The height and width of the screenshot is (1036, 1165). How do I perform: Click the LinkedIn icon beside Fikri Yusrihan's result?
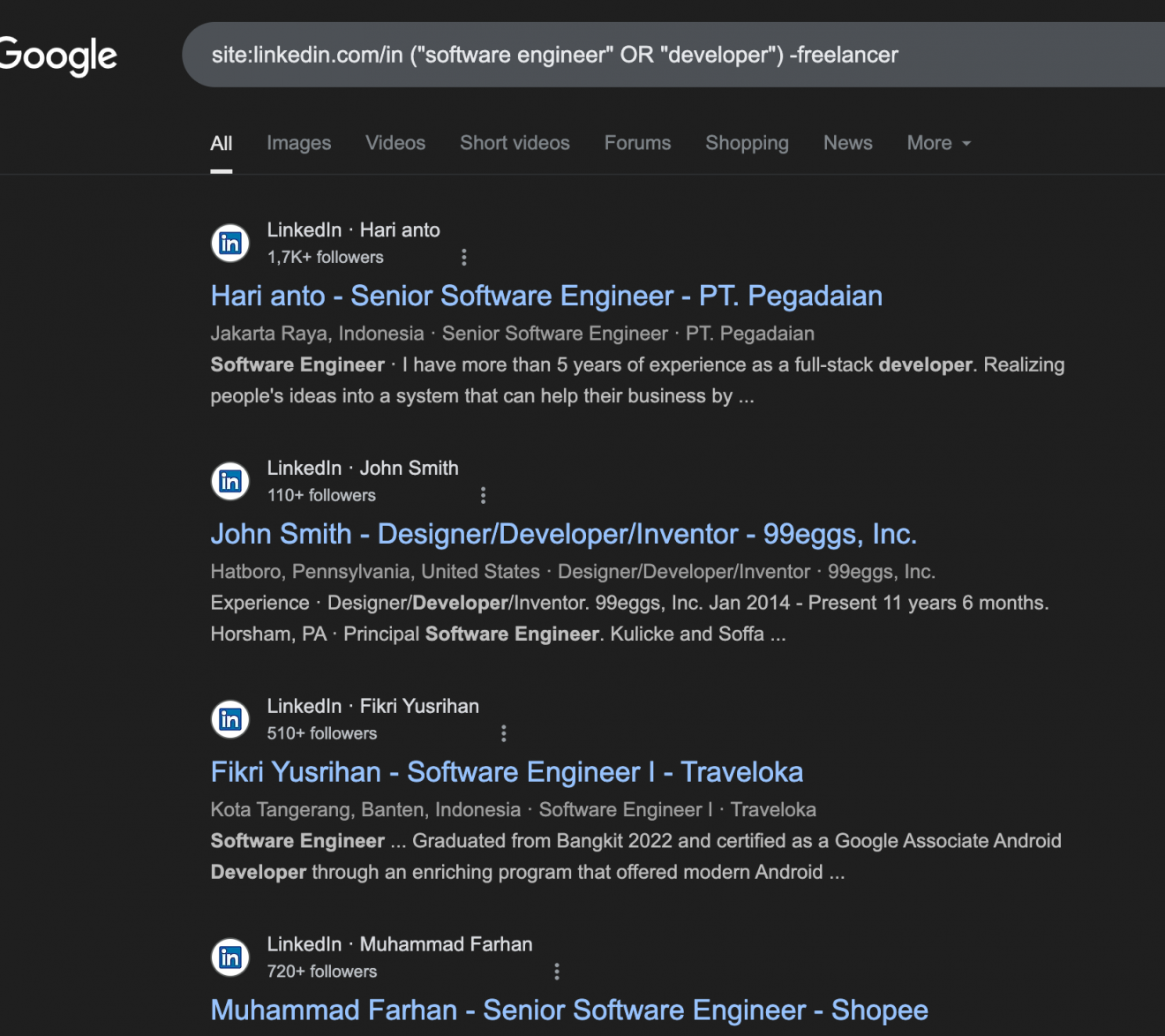[x=229, y=719]
